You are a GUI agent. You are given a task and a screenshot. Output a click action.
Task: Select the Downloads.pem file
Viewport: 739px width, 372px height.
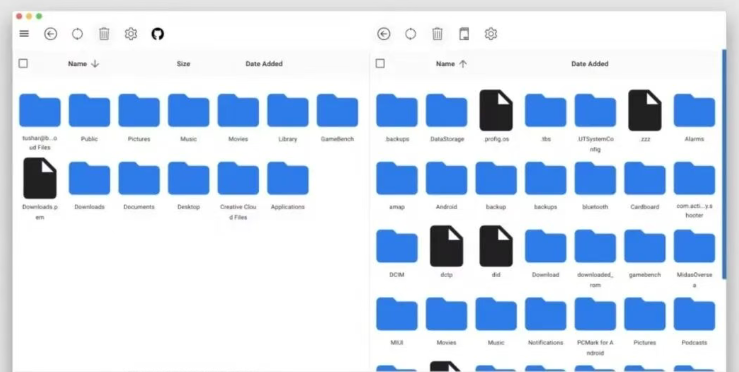coord(40,190)
